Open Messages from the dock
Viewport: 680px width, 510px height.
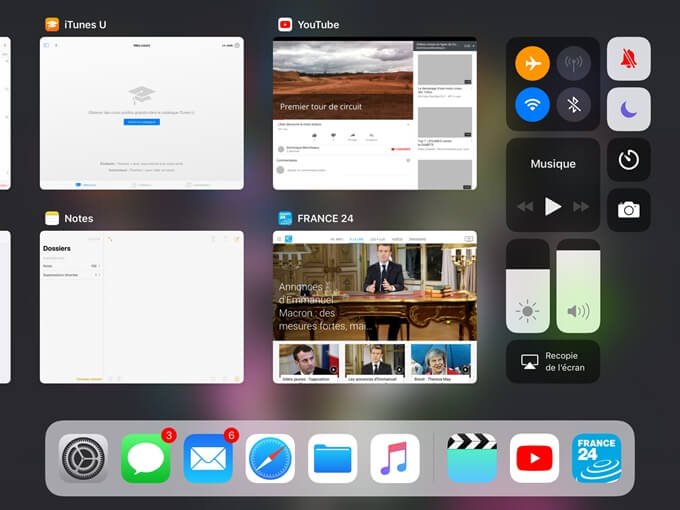click(146, 458)
